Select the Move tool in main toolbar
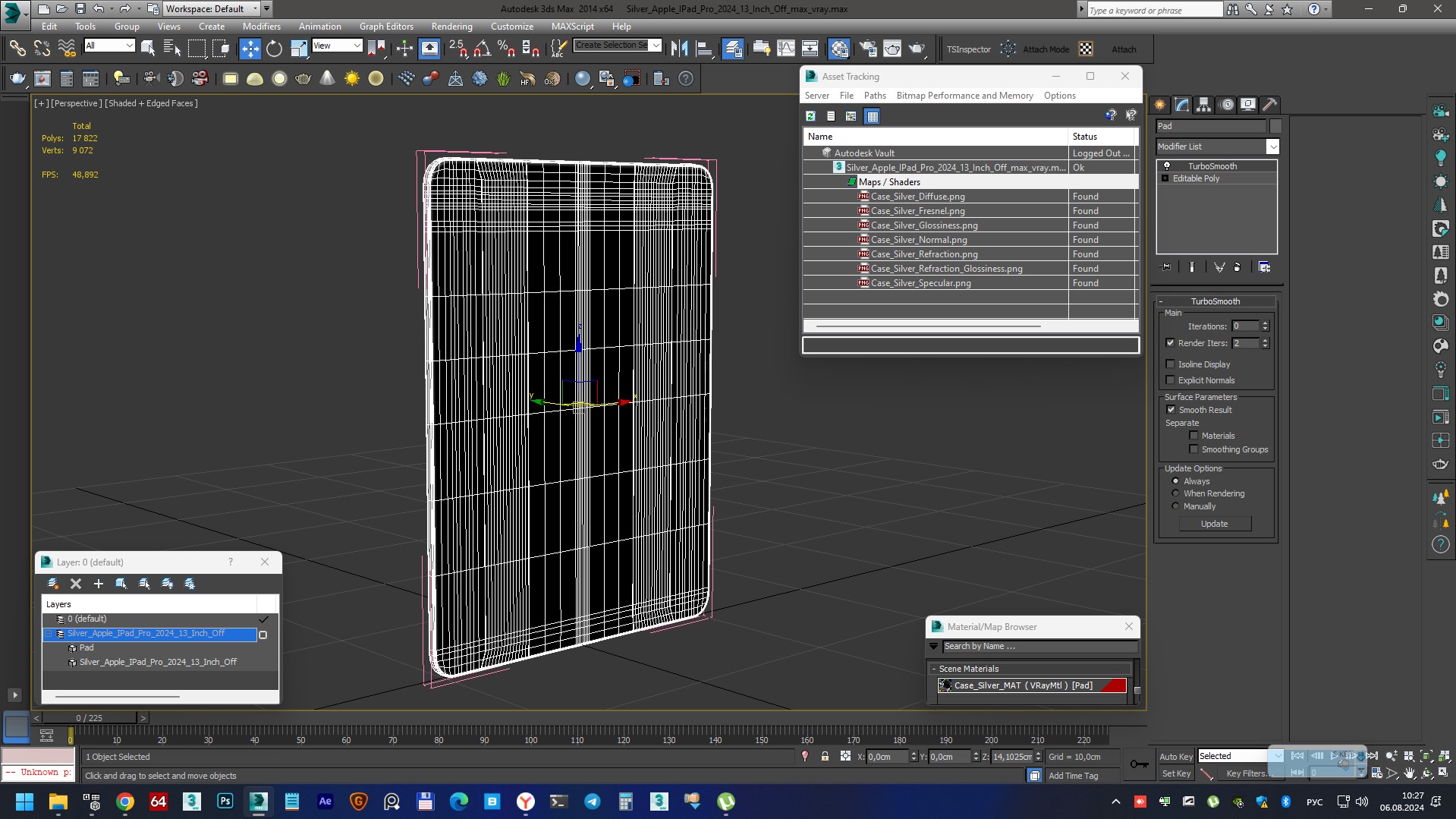 click(250, 49)
